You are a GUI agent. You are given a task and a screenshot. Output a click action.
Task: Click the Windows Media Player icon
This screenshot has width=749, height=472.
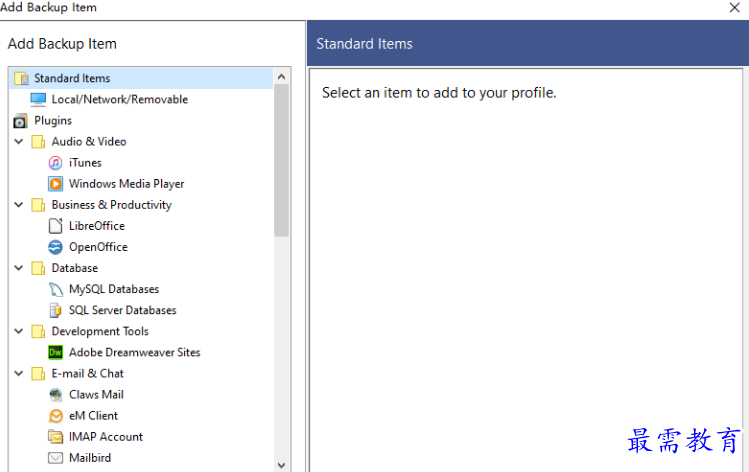coord(55,184)
